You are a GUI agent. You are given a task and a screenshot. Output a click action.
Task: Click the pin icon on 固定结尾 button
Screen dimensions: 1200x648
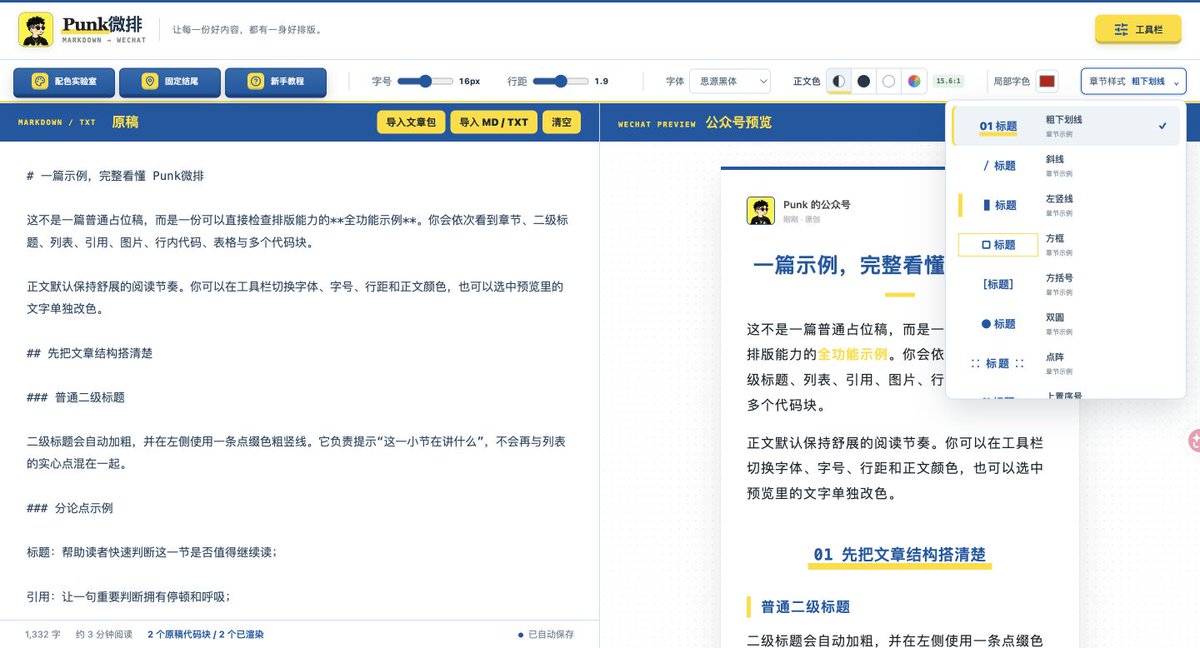tap(149, 82)
